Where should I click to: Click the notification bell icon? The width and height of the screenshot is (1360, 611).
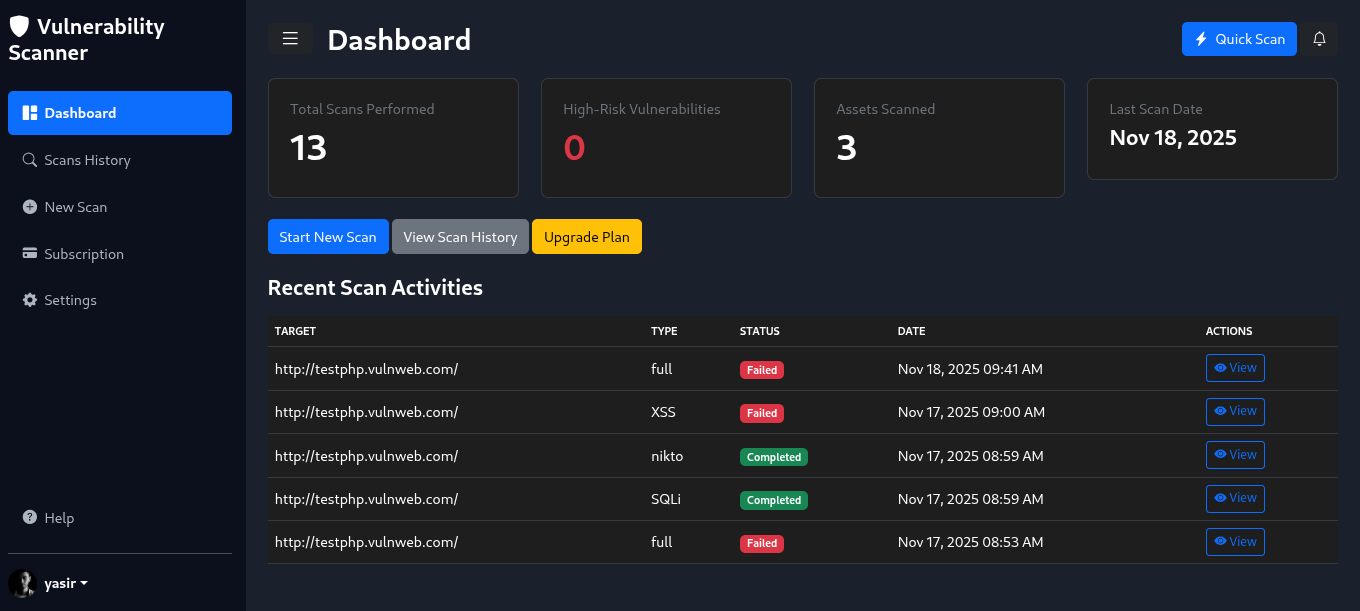(1319, 38)
